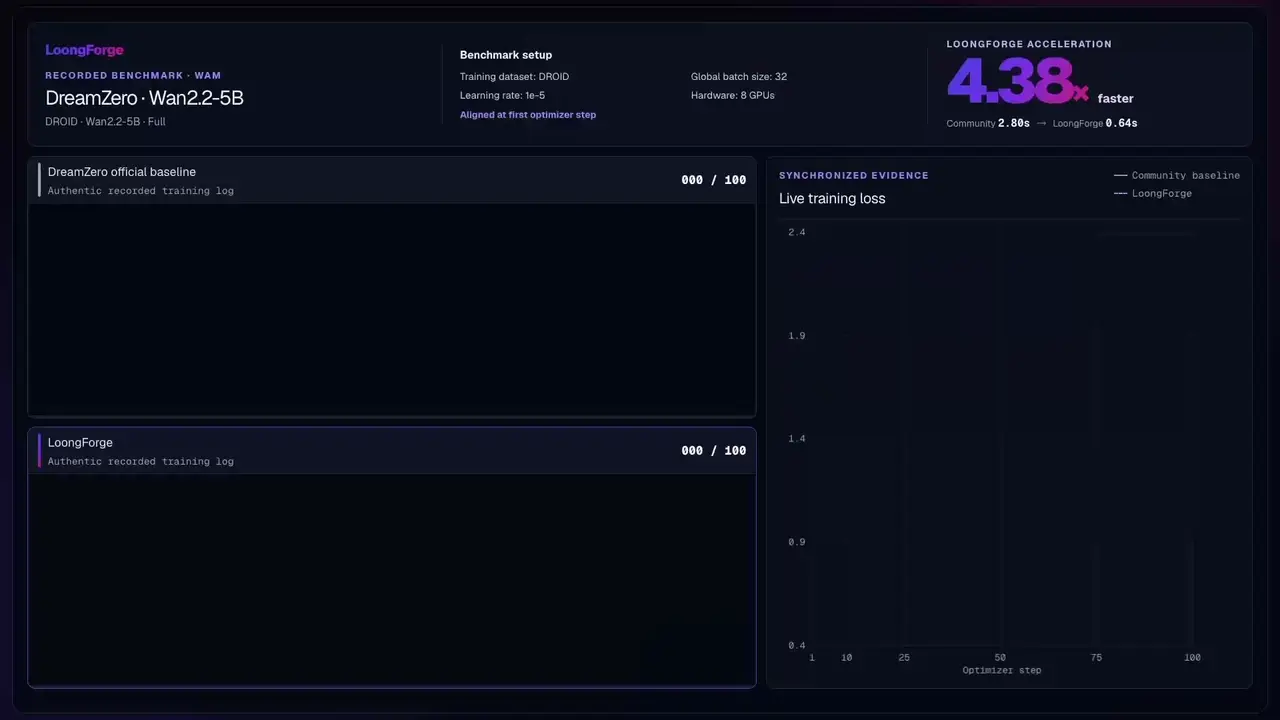The height and width of the screenshot is (720, 1280).
Task: Click x-axis tick label 75
Action: [x=1096, y=658]
